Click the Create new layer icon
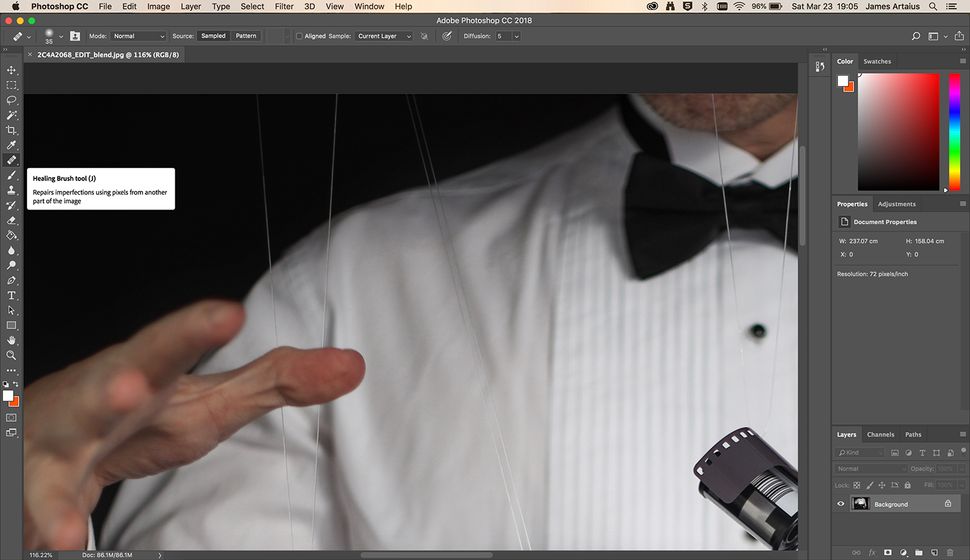This screenshot has width=970, height=560. (x=934, y=553)
